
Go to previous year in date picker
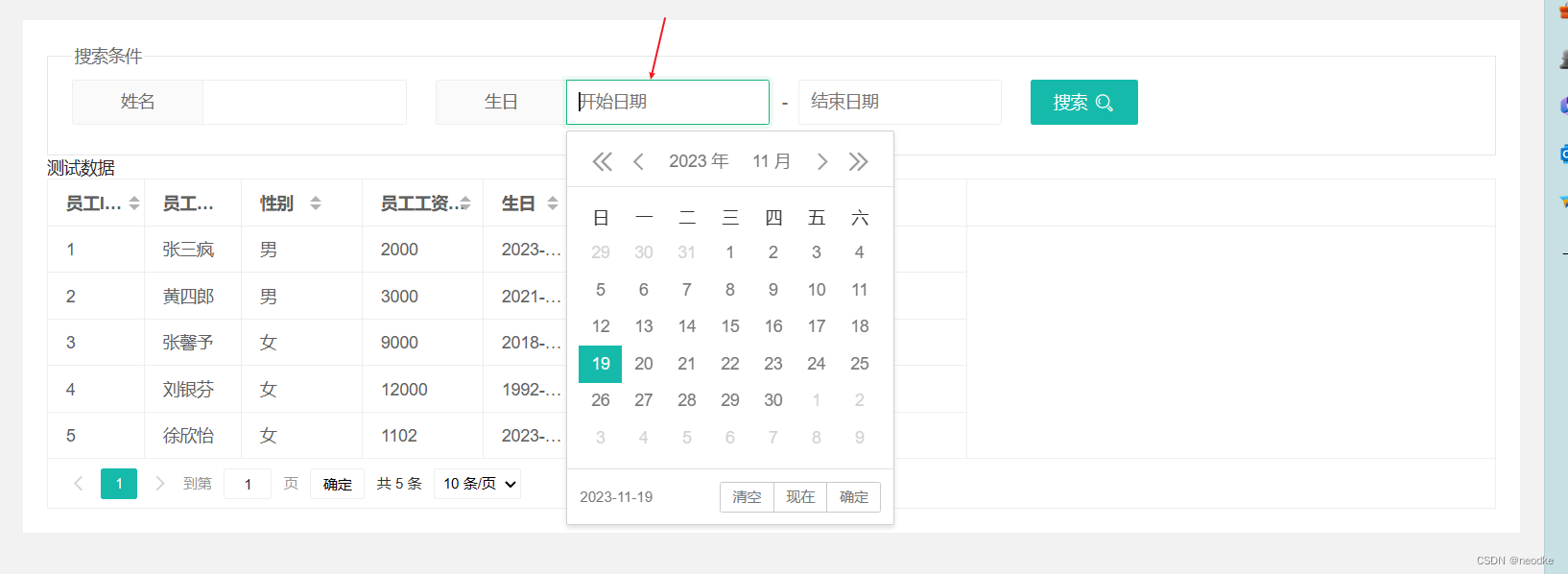point(602,161)
